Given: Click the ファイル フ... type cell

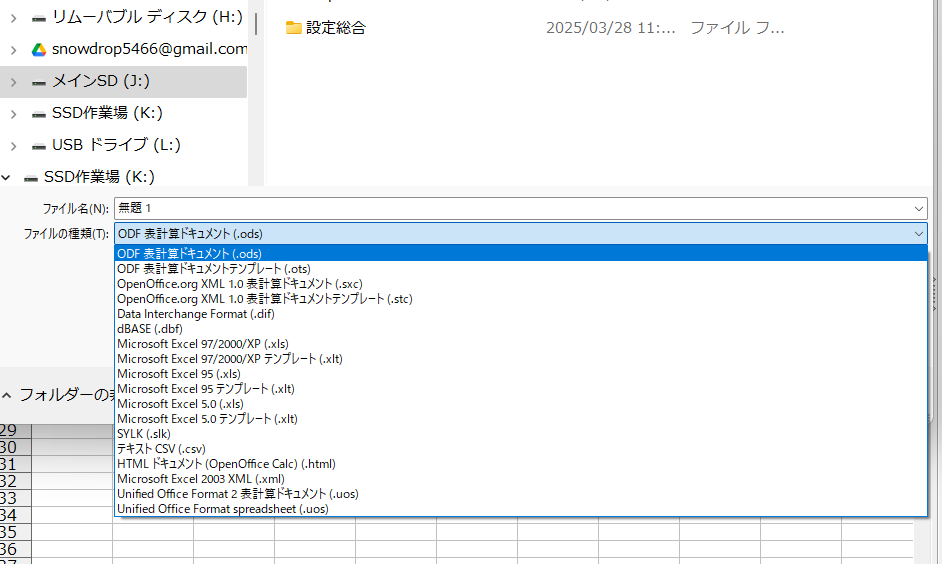Looking at the screenshot, I should [x=737, y=28].
